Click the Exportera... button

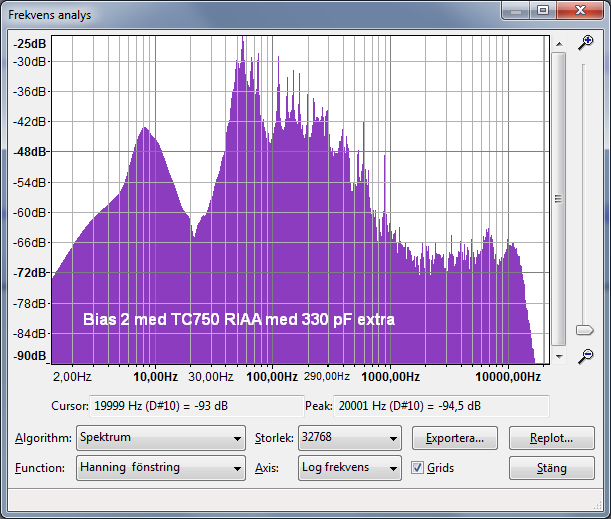coord(455,438)
